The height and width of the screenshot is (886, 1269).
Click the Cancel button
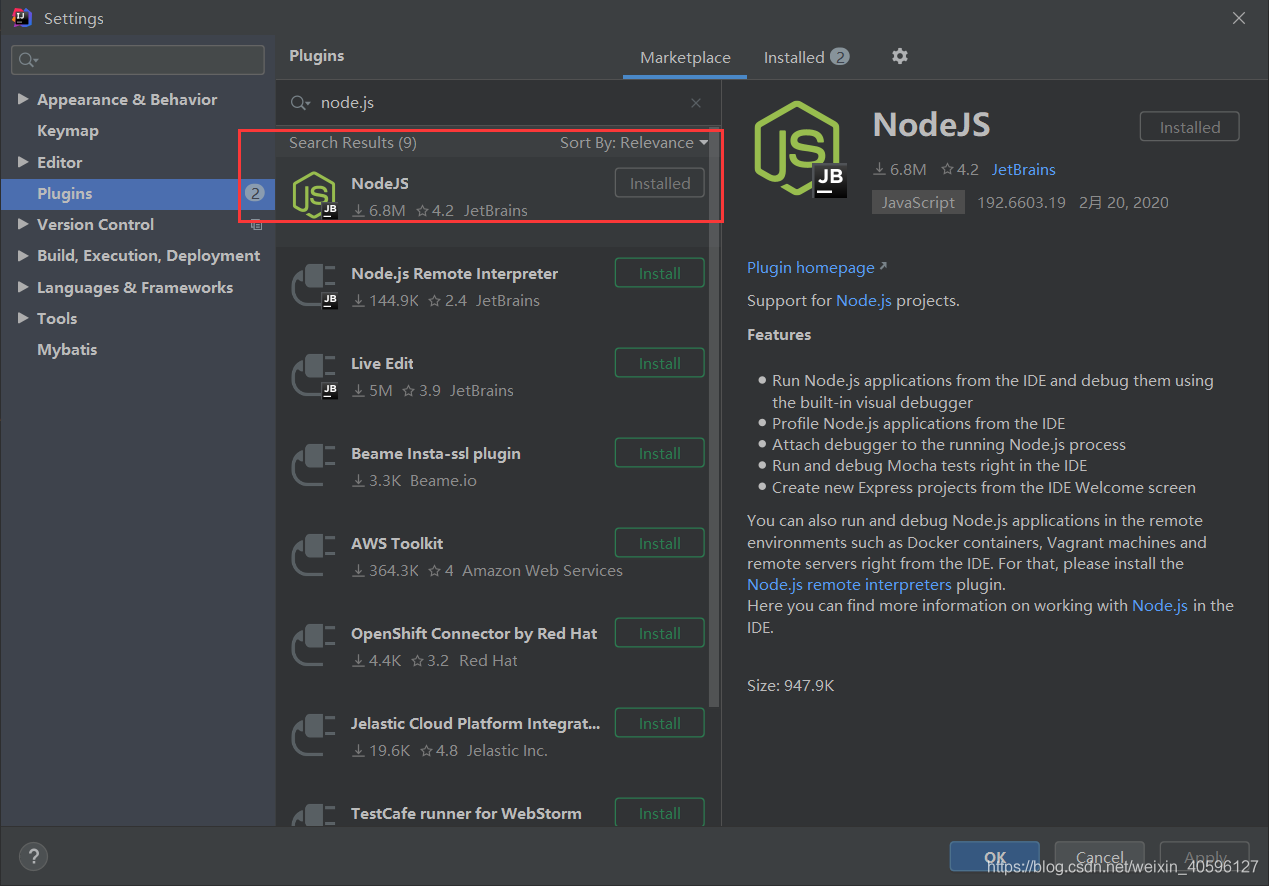(x=1100, y=857)
